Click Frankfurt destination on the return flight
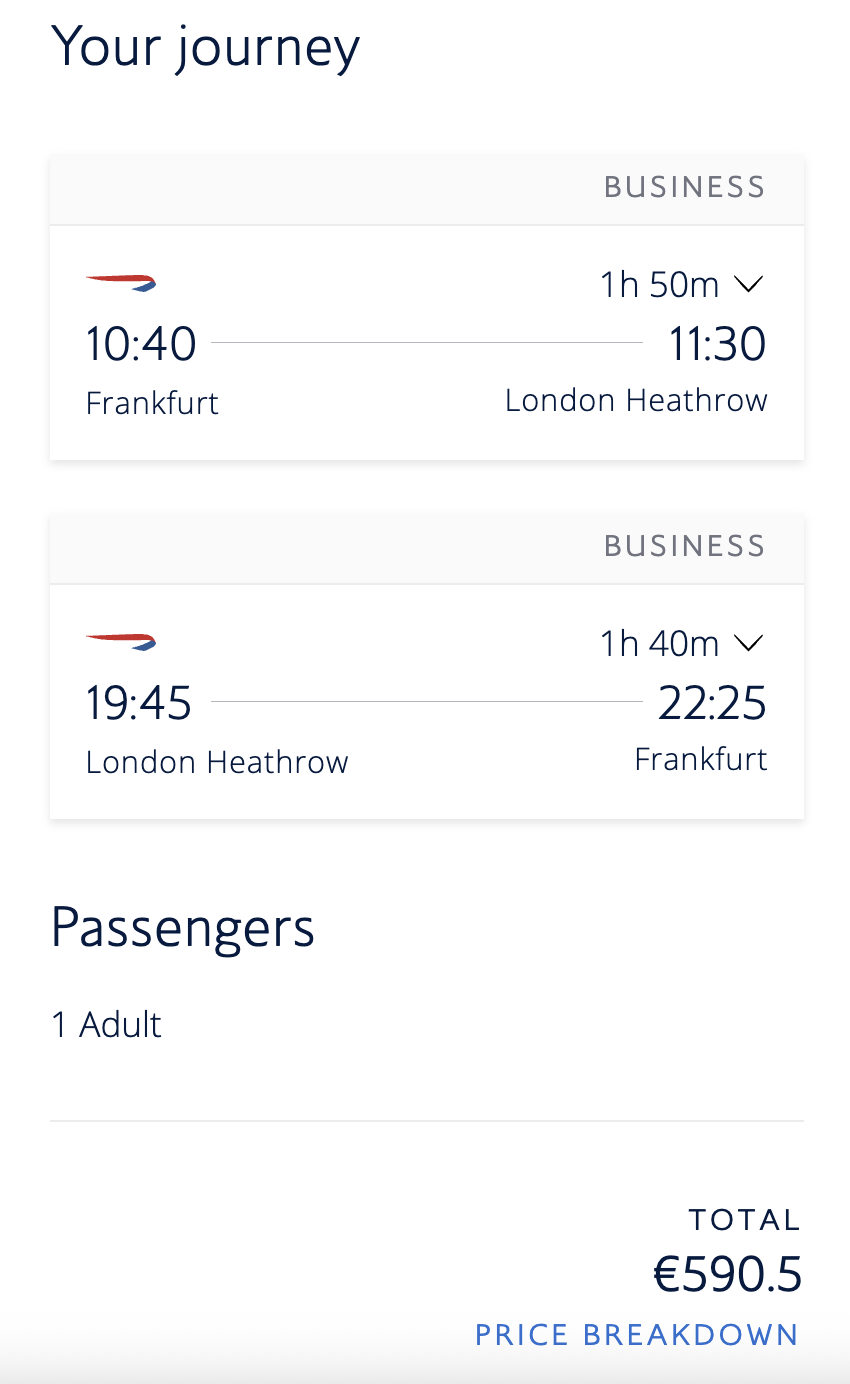The height and width of the screenshot is (1384, 850). 701,759
